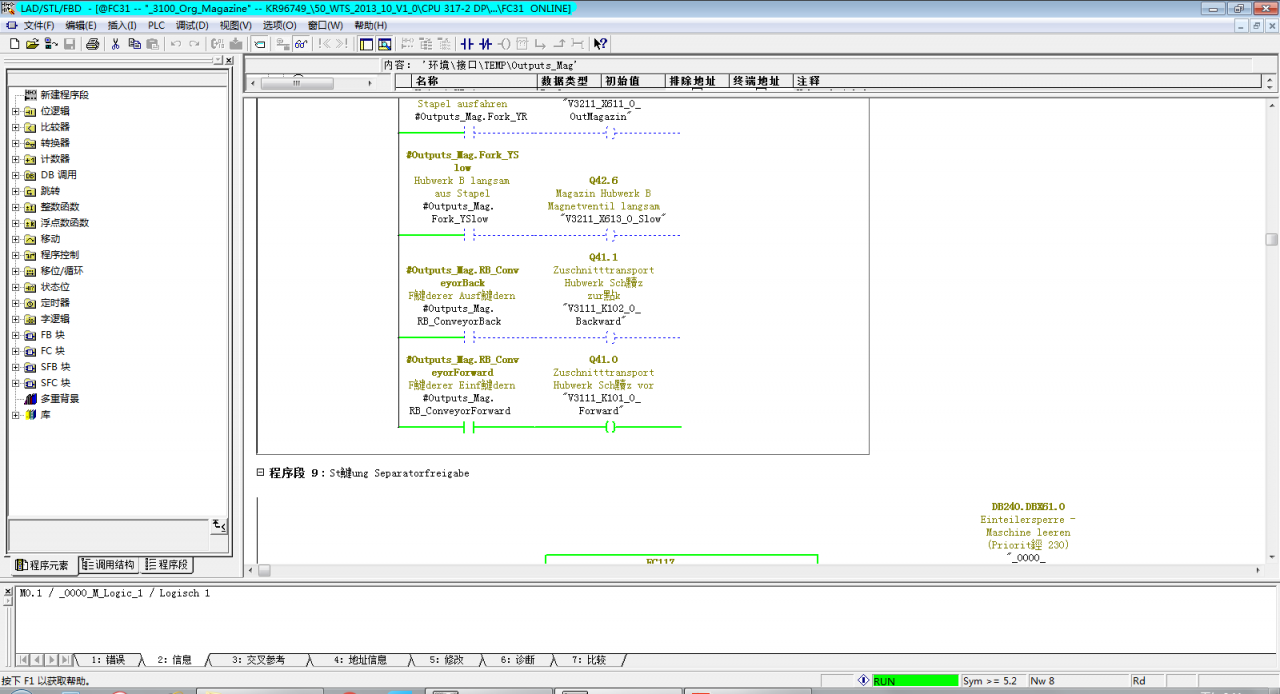Screen dimensions: 1280x694
Task: Click the context Help arrow icon
Action: 600,44
